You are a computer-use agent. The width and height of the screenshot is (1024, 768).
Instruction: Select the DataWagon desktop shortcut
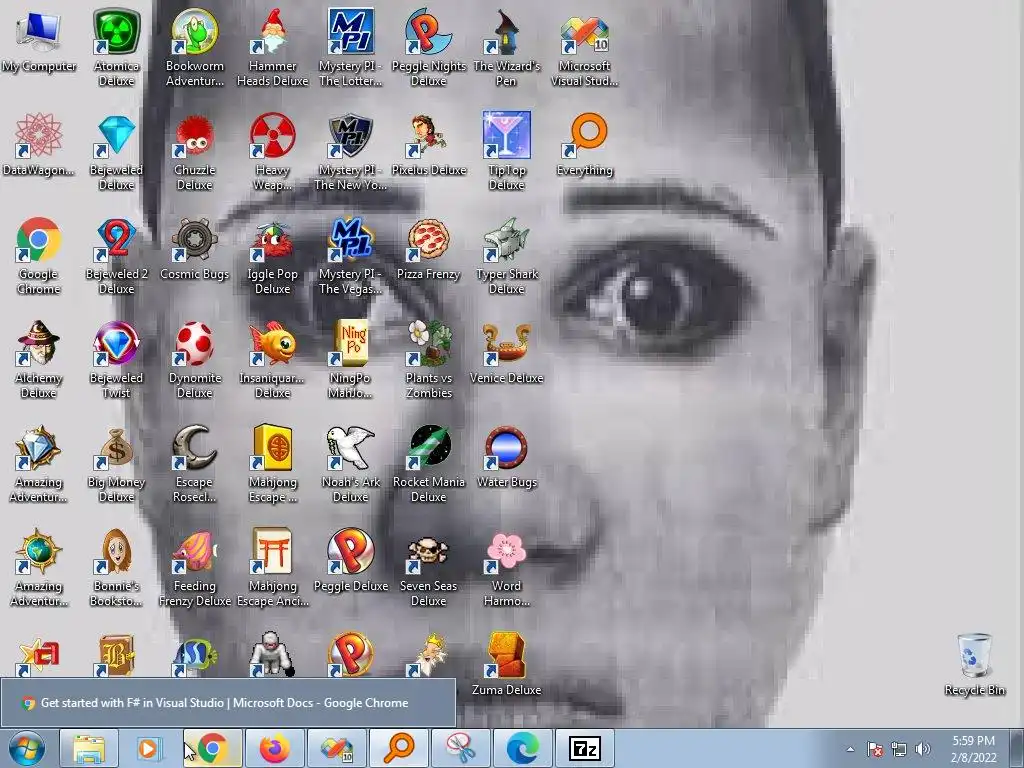click(x=39, y=145)
